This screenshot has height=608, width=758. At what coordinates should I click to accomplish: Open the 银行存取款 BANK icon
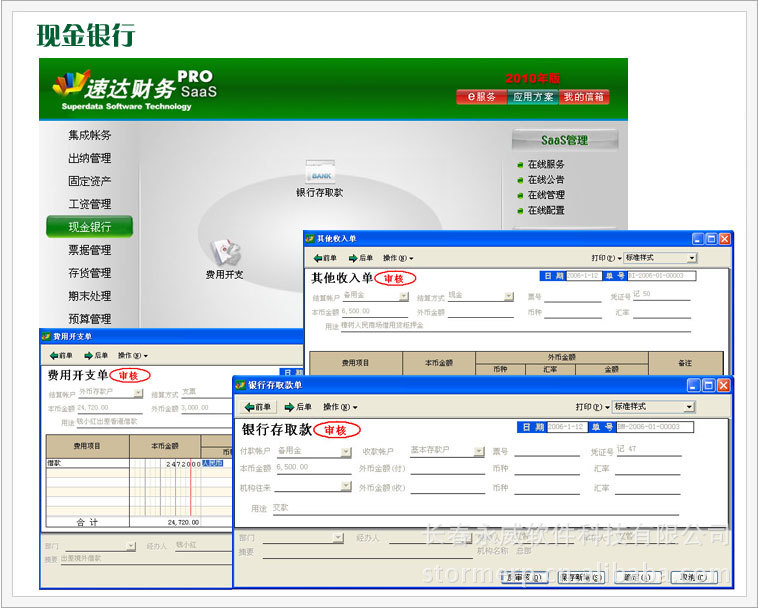coord(321,171)
